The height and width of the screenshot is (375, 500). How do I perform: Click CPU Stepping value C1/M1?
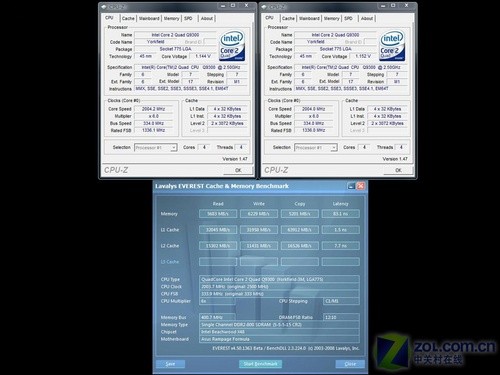click(x=341, y=301)
